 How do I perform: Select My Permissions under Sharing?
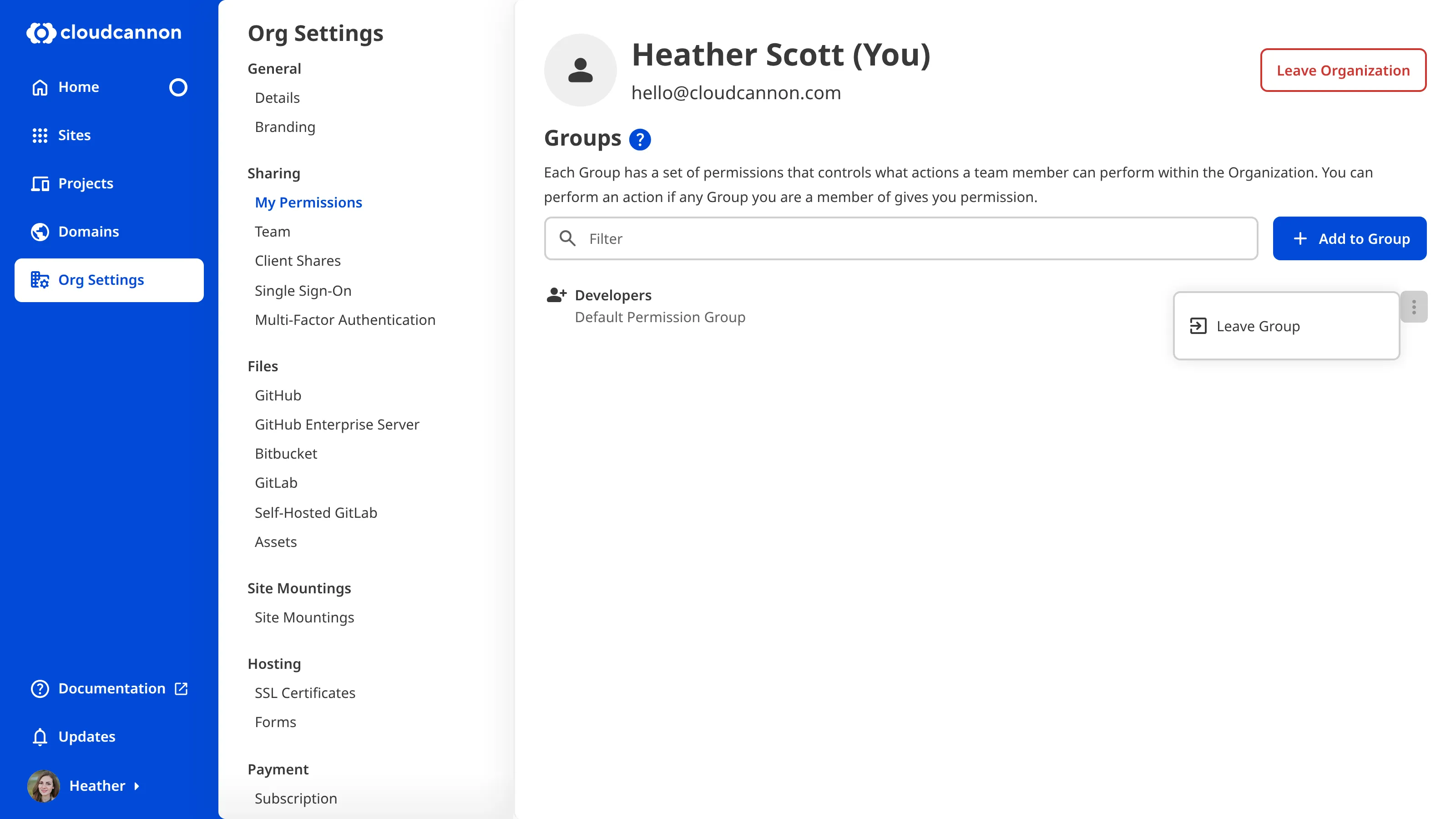308,202
